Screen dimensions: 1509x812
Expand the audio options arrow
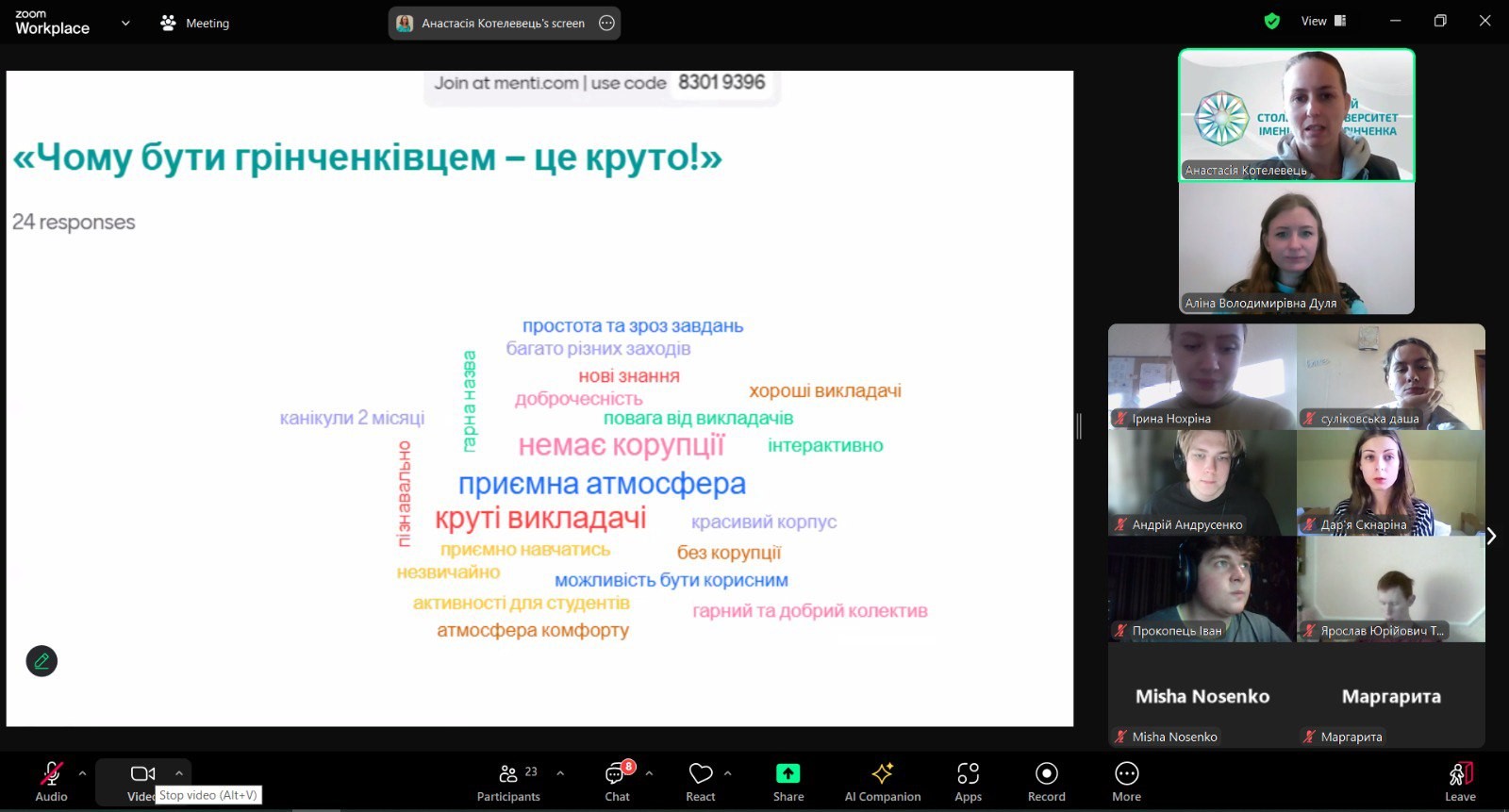[x=82, y=773]
